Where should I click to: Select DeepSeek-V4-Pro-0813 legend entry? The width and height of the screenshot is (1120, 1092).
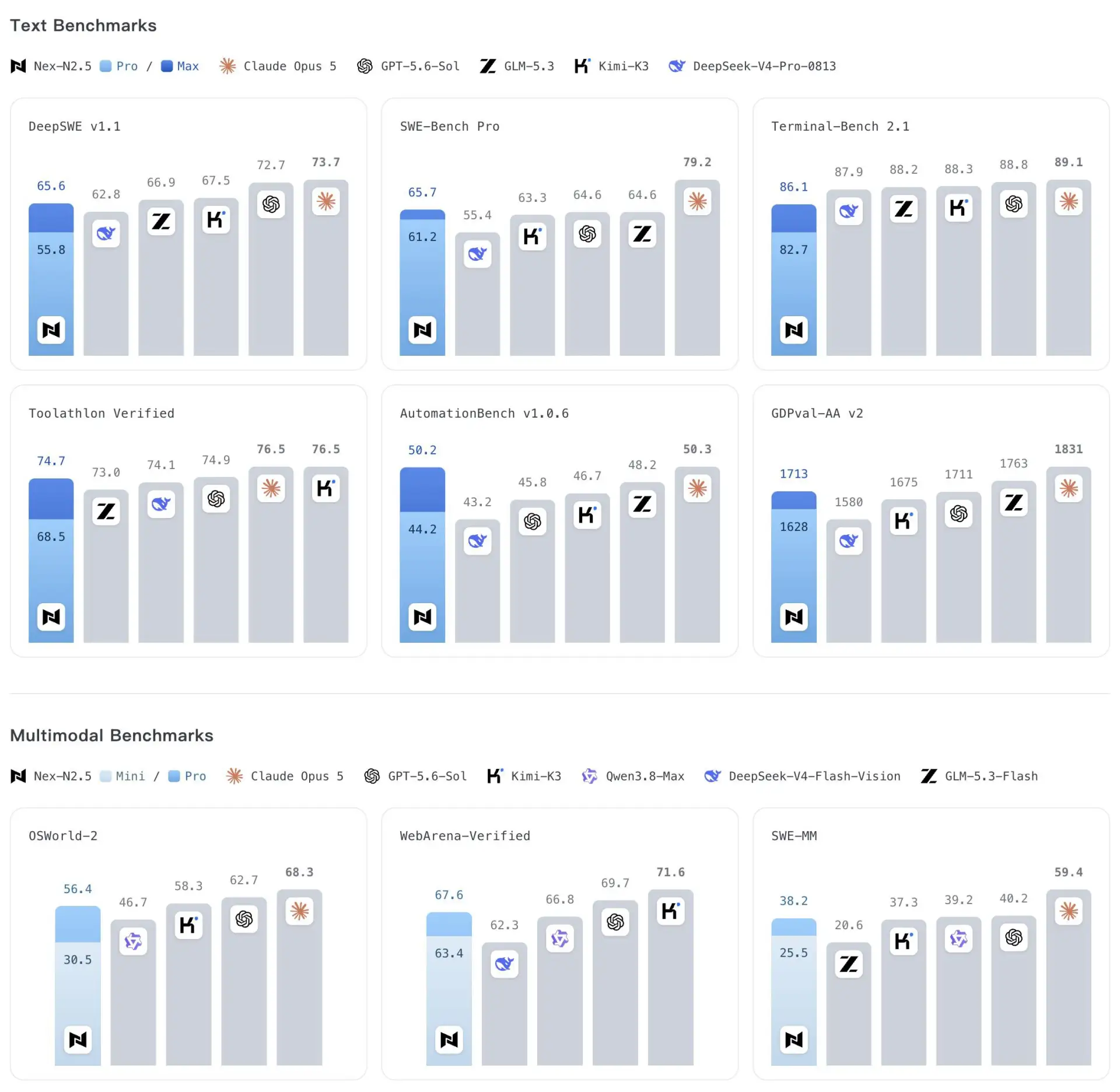pos(752,66)
